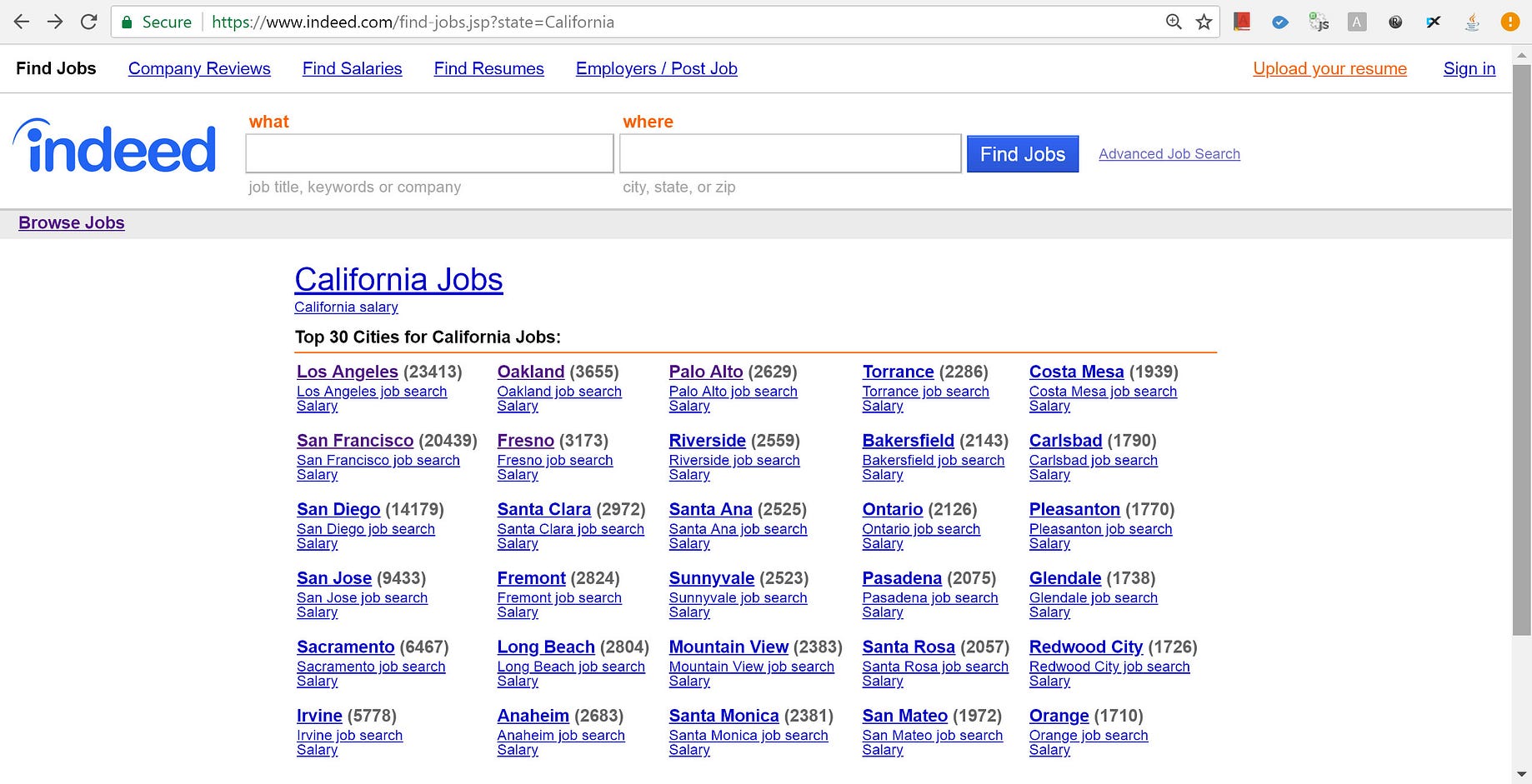Open the blue-black X extension icon
This screenshot has width=1532, height=784.
pyautogui.click(x=1434, y=22)
